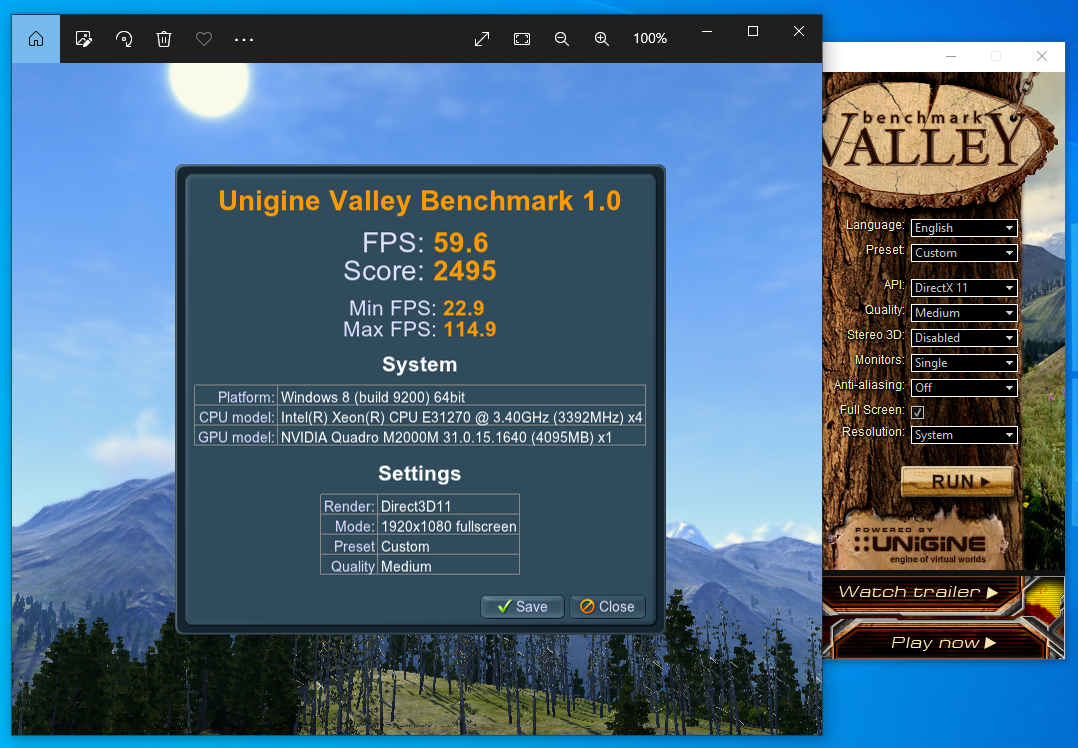Open the Stereo 3D dropdown showing Disabled
Screen dimensions: 1078x748
pos(964,338)
